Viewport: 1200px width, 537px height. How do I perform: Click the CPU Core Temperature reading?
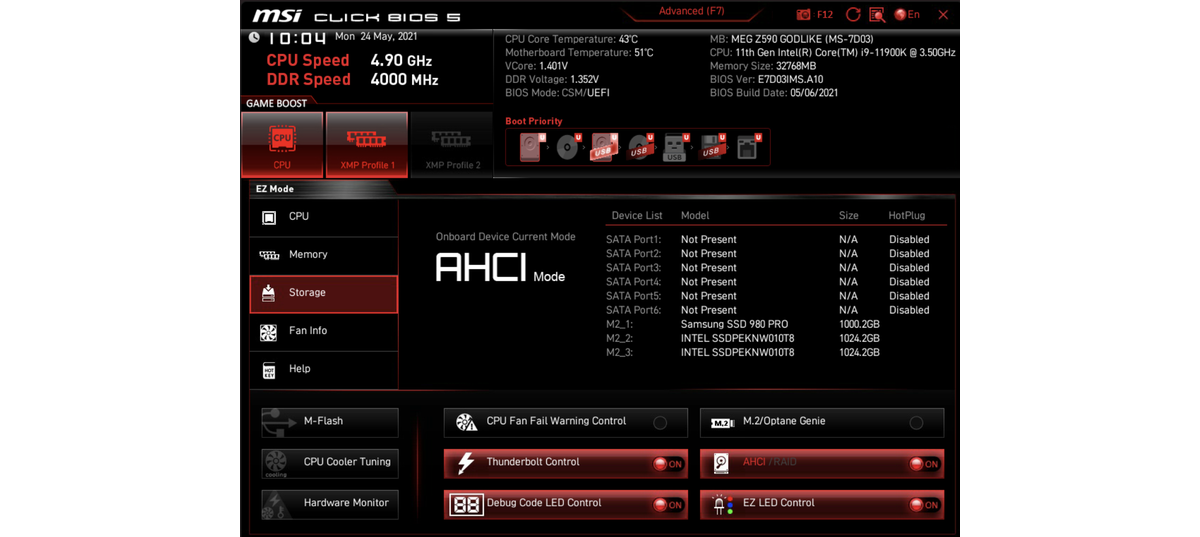point(571,39)
